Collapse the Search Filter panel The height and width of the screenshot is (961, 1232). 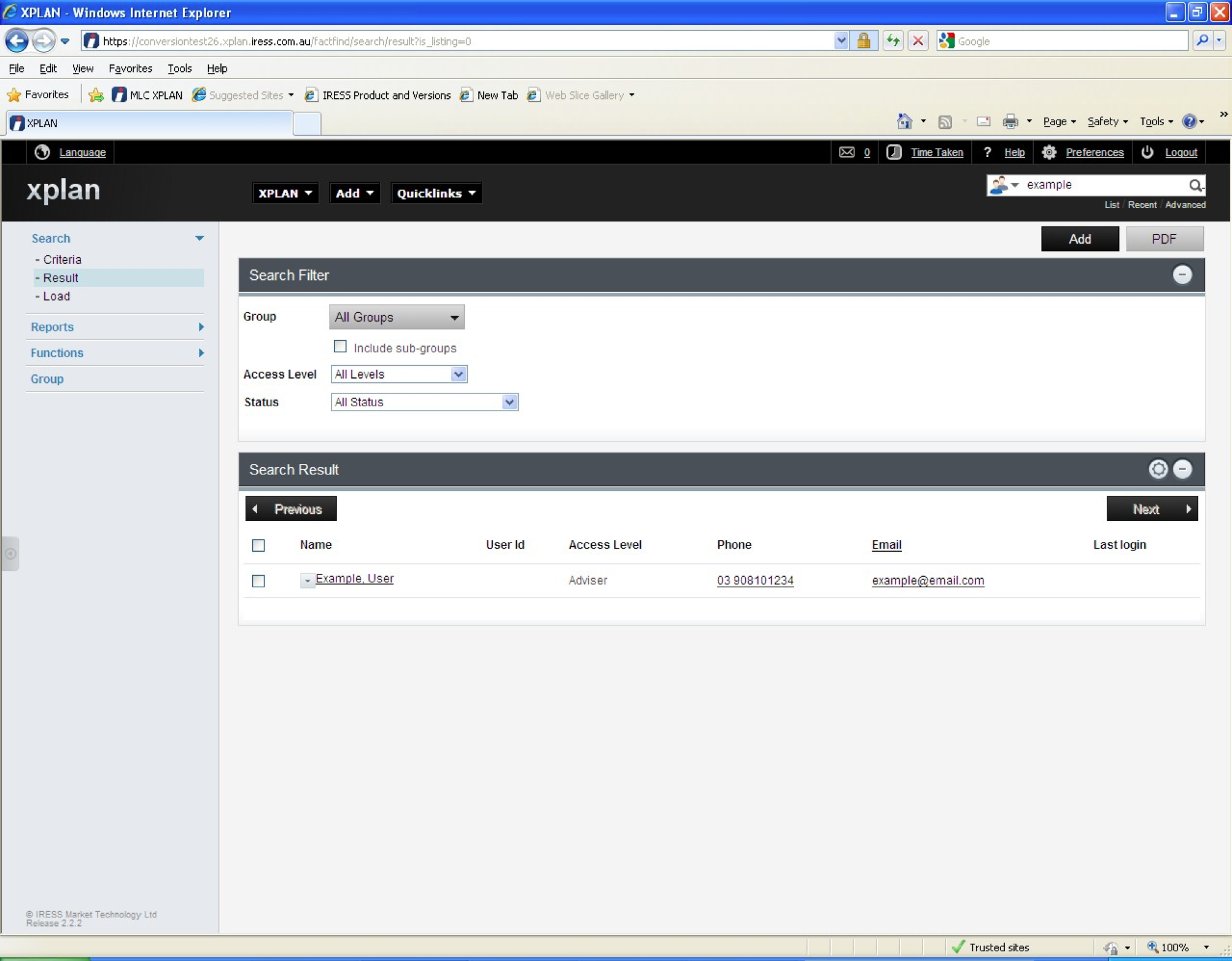tap(1182, 275)
